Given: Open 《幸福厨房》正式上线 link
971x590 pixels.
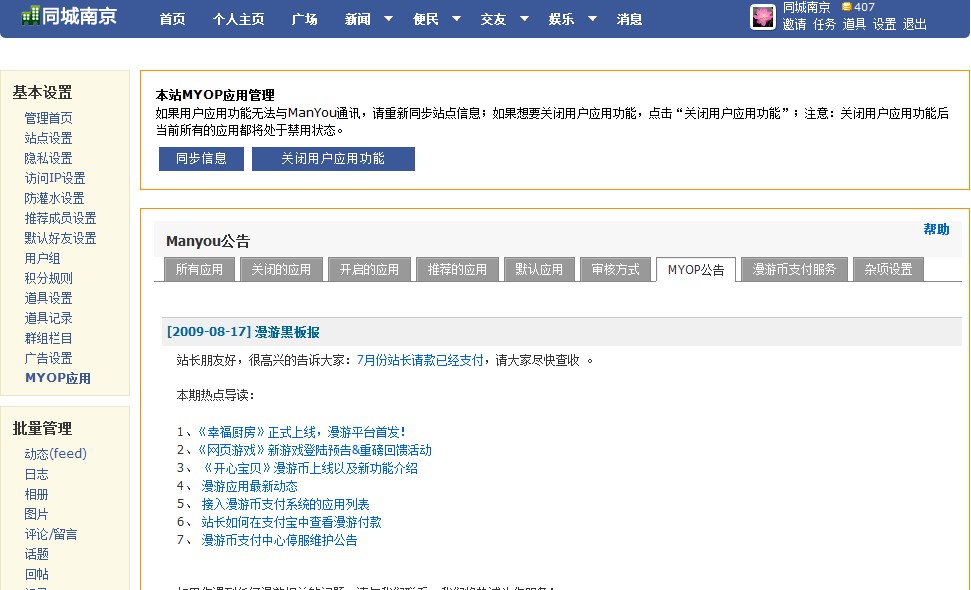Looking at the screenshot, I should click(302, 432).
